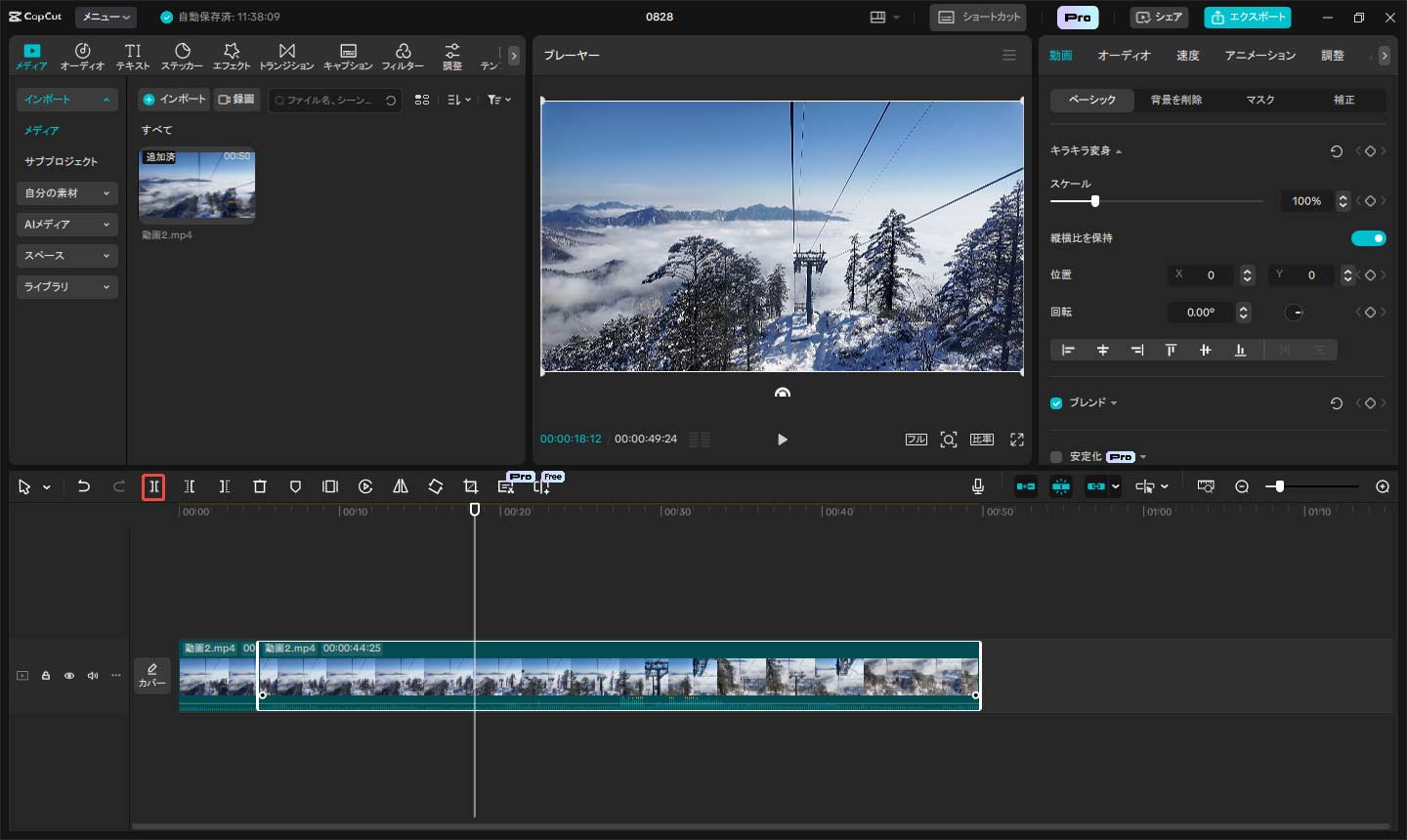The width and height of the screenshot is (1407, 840).
Task: Start voiceover recording with microphone icon
Action: pos(978,486)
